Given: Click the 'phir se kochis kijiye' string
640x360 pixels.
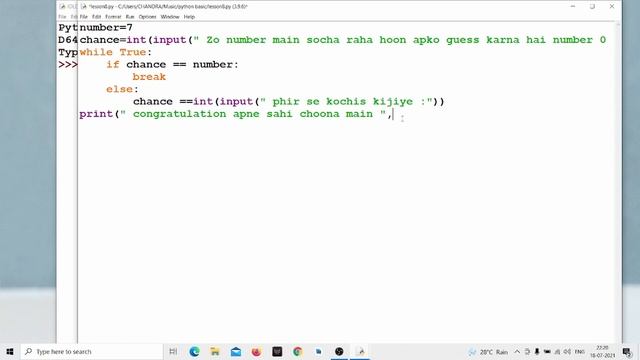Looking at the screenshot, I should point(346,101).
